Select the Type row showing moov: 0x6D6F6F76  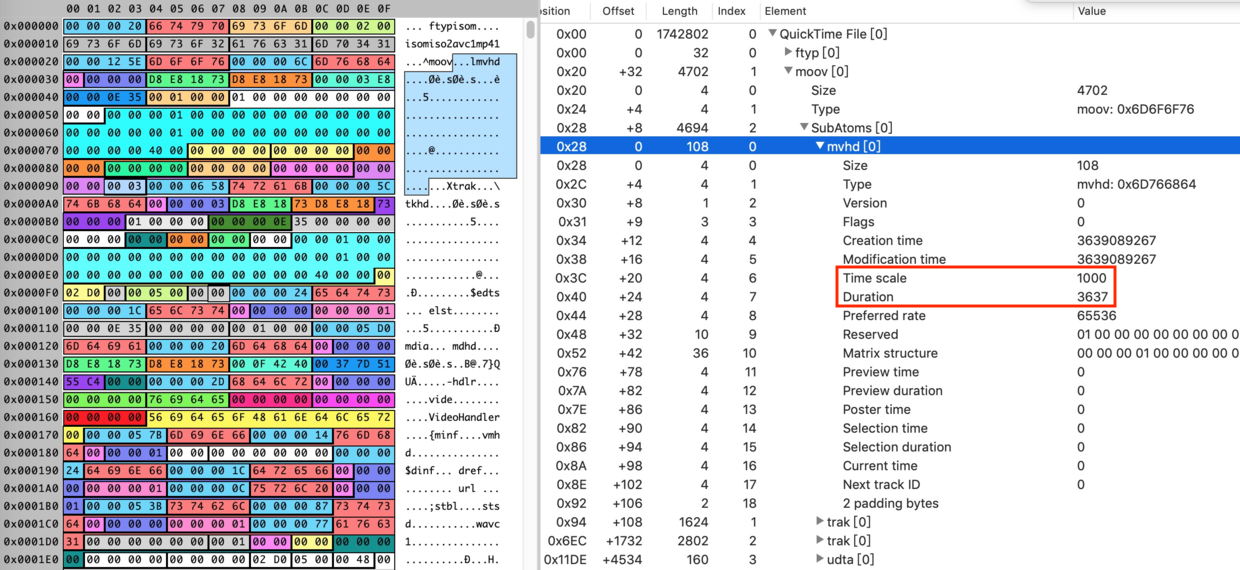click(x=890, y=109)
